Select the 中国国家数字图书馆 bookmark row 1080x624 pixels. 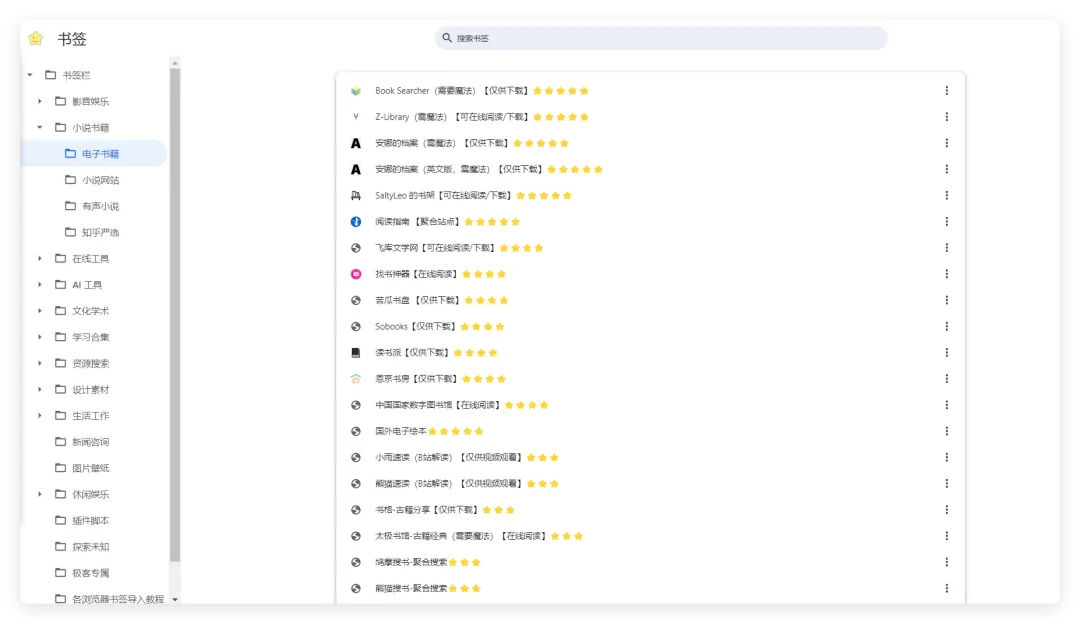click(650, 405)
